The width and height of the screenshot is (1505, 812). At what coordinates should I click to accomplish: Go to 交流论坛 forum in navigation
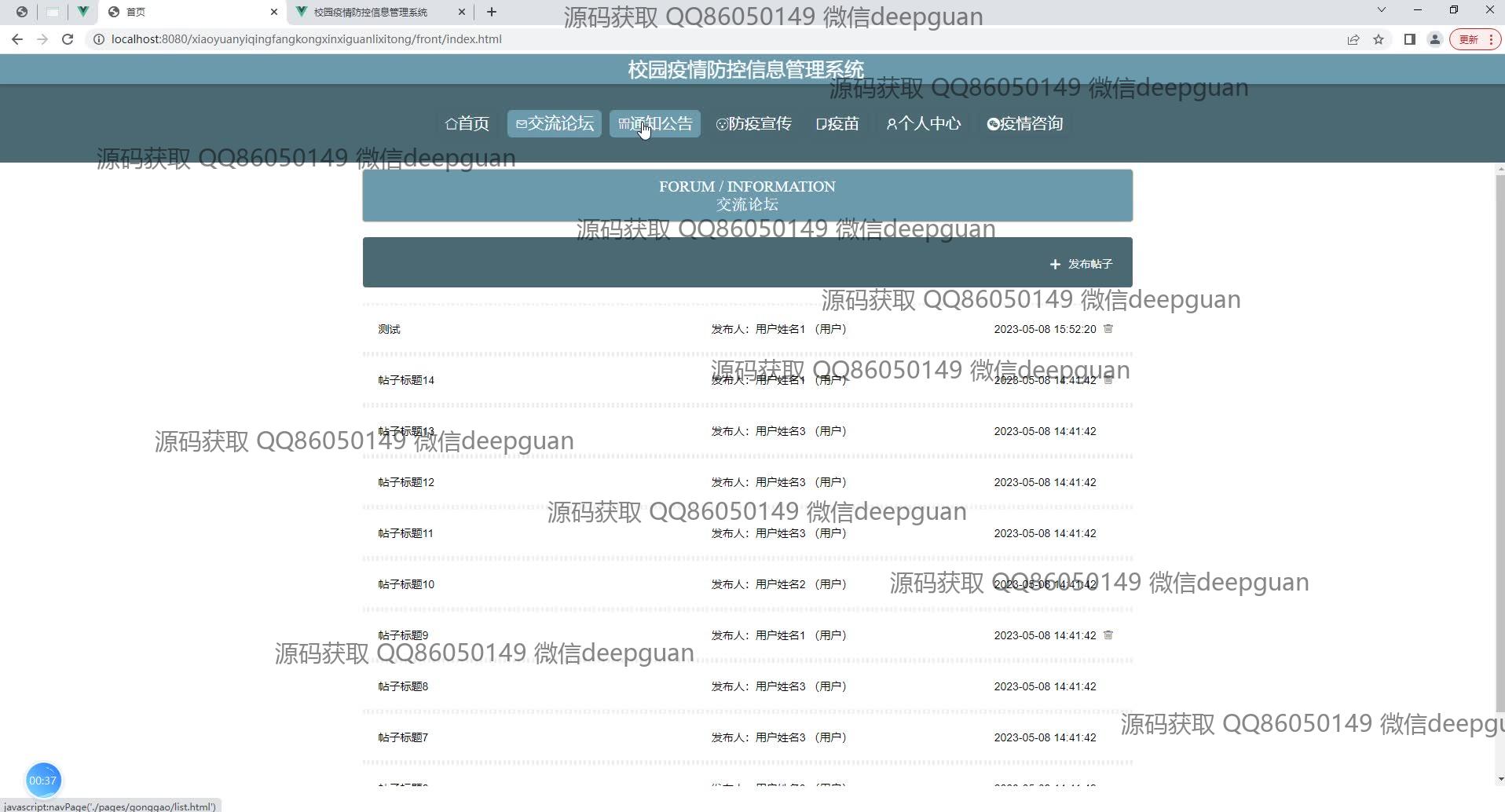tap(555, 124)
